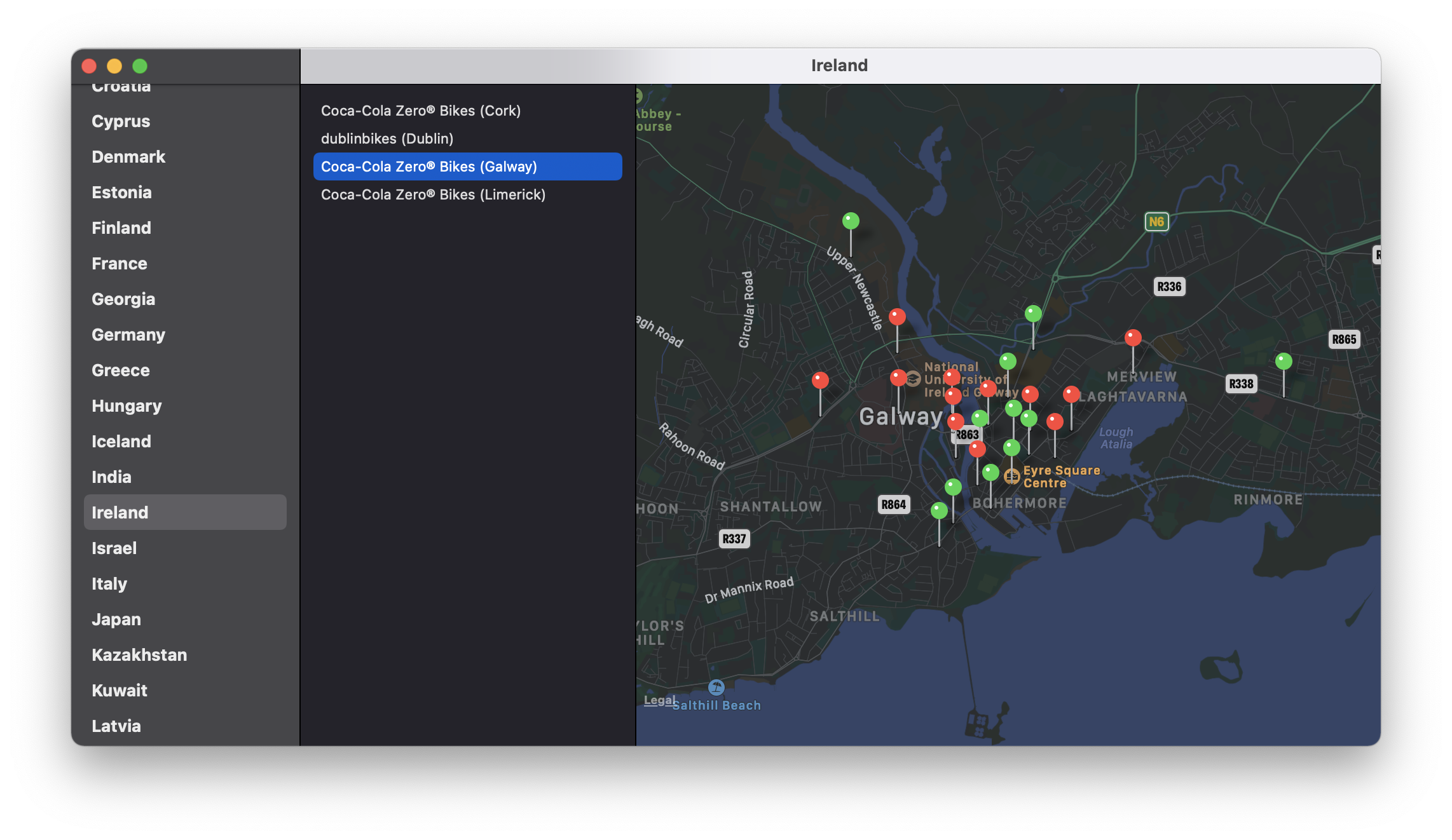
Task: Click the R337 road badge
Action: (x=734, y=539)
